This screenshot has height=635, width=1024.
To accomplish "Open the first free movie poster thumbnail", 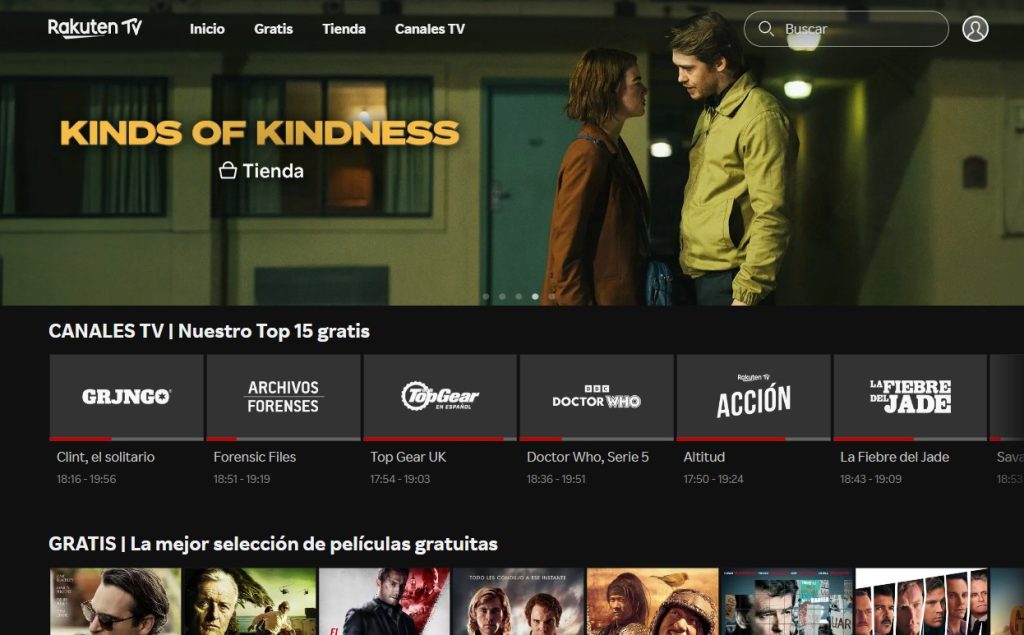I will point(116,601).
